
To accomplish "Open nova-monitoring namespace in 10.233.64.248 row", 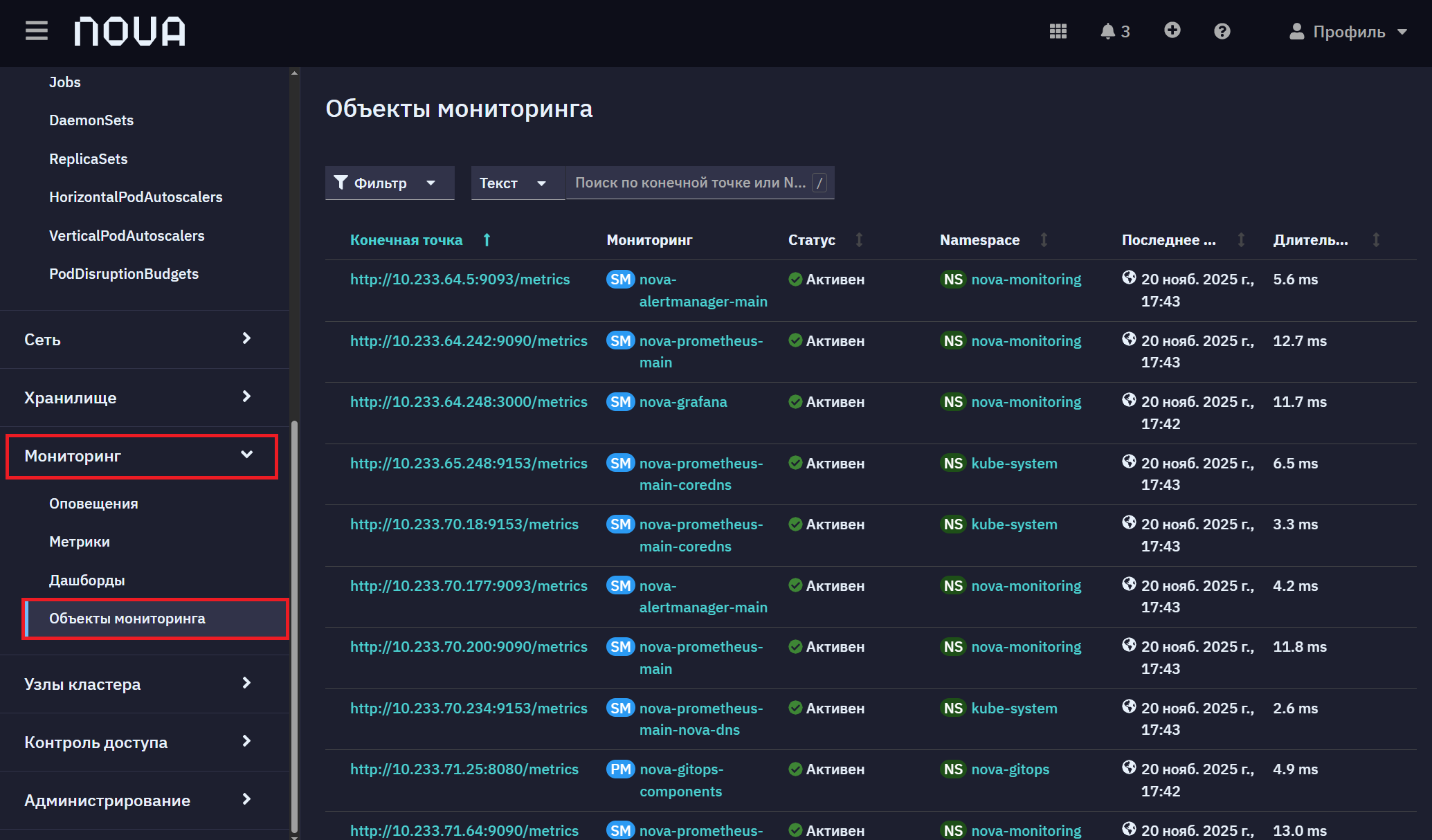I will click(1026, 401).
